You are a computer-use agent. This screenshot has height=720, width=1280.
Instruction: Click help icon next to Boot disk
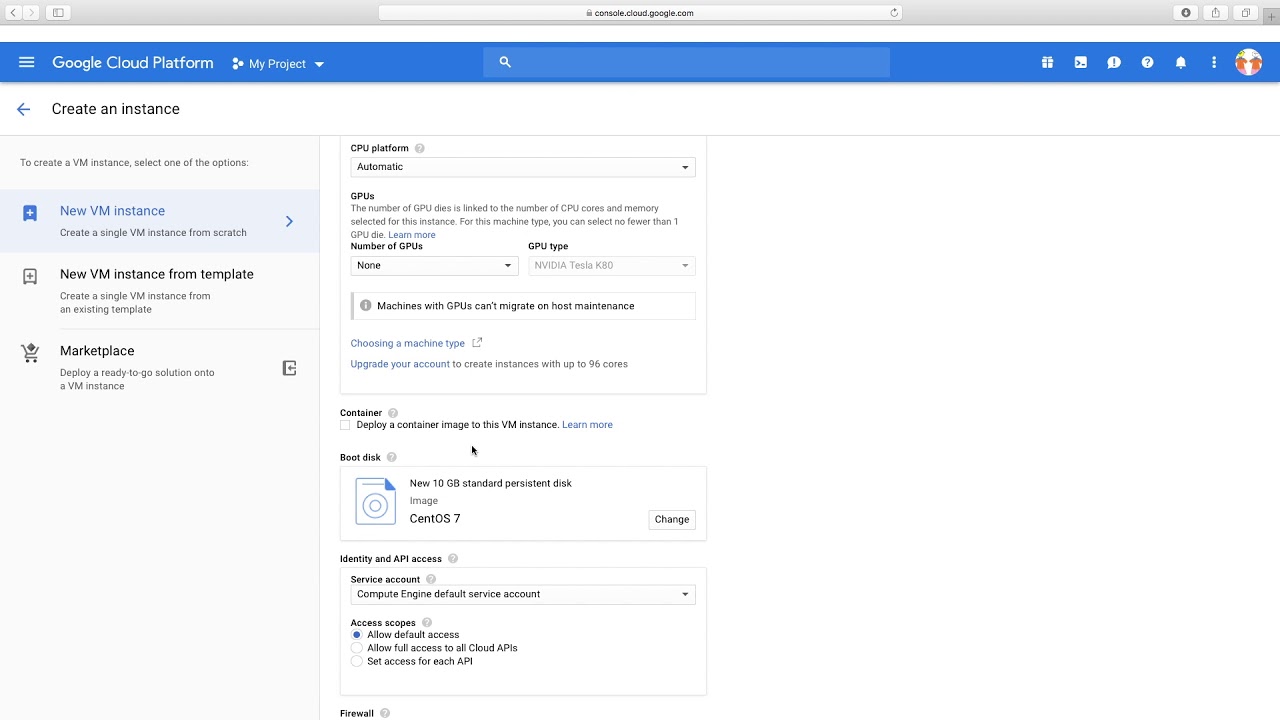[391, 457]
